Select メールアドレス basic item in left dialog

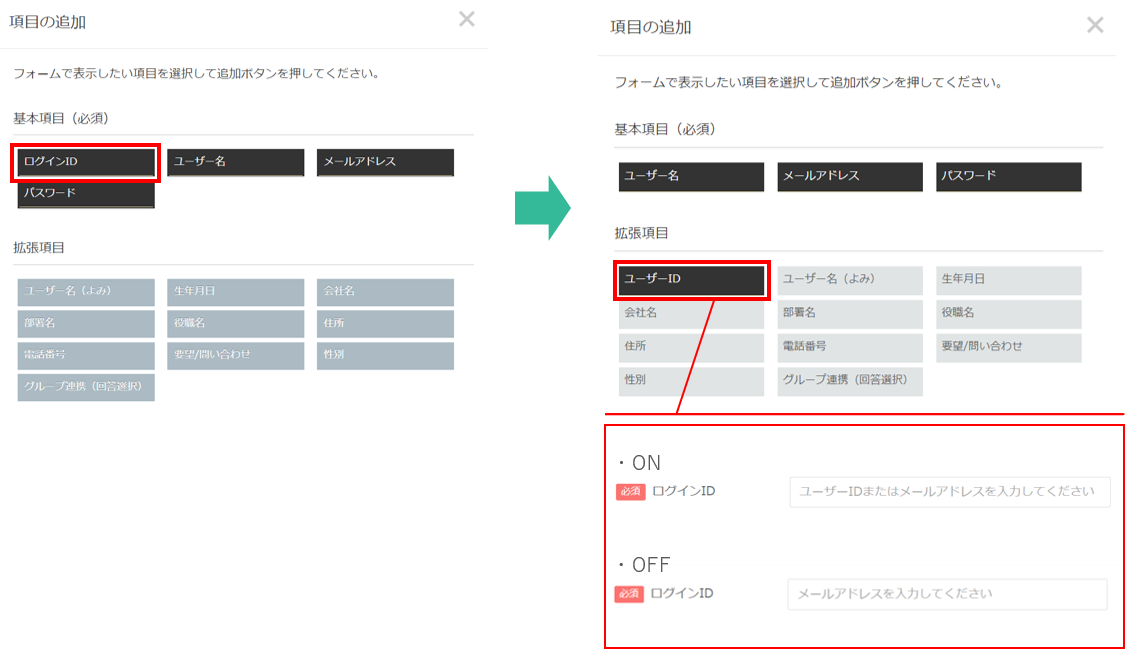(x=385, y=162)
